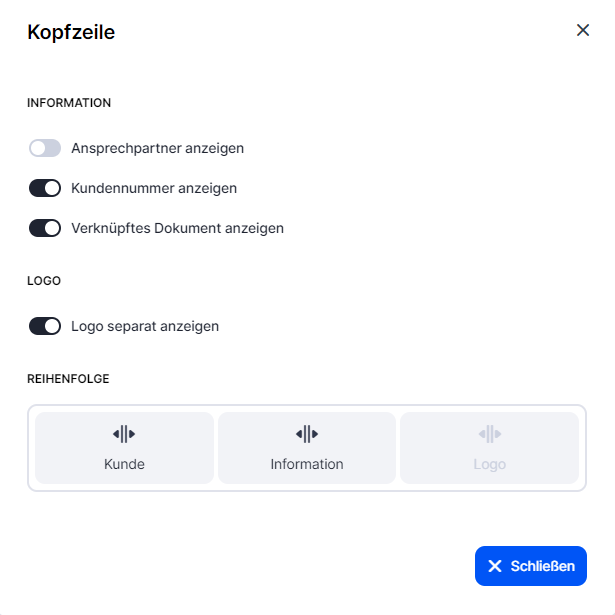
Task: Click the Verknüpftes Dokument anzeigen label
Action: click(178, 228)
